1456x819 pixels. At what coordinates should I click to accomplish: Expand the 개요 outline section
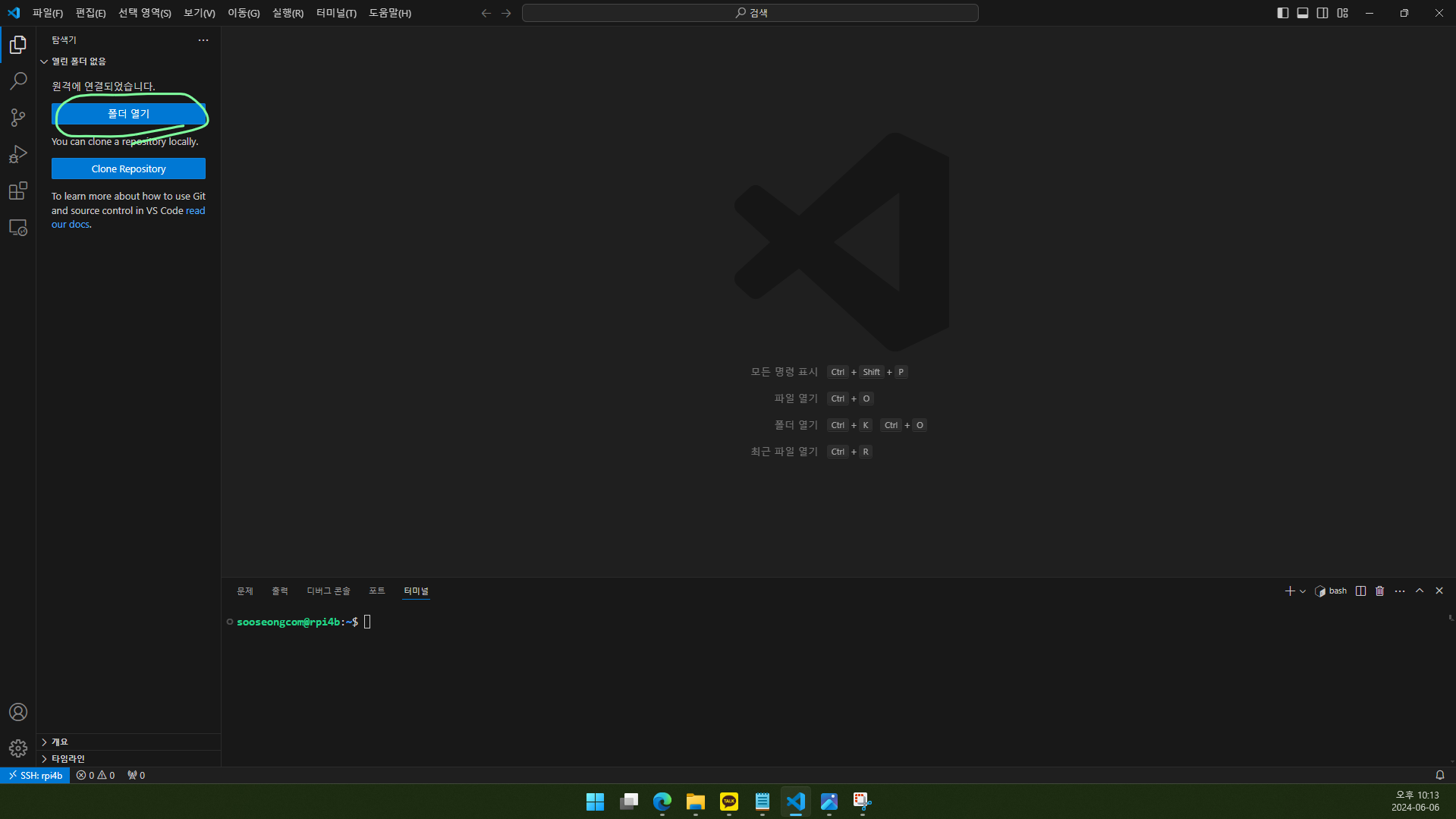(128, 742)
